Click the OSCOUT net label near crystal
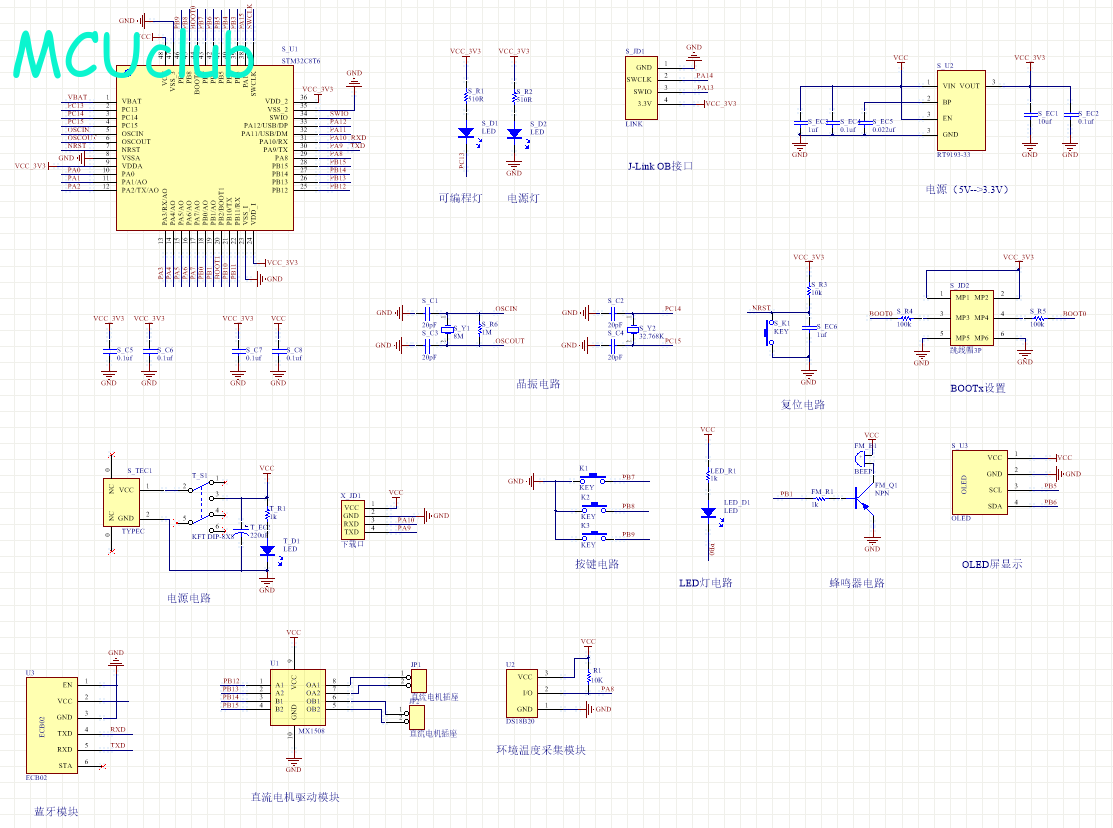The height and width of the screenshot is (828, 1113). click(510, 341)
